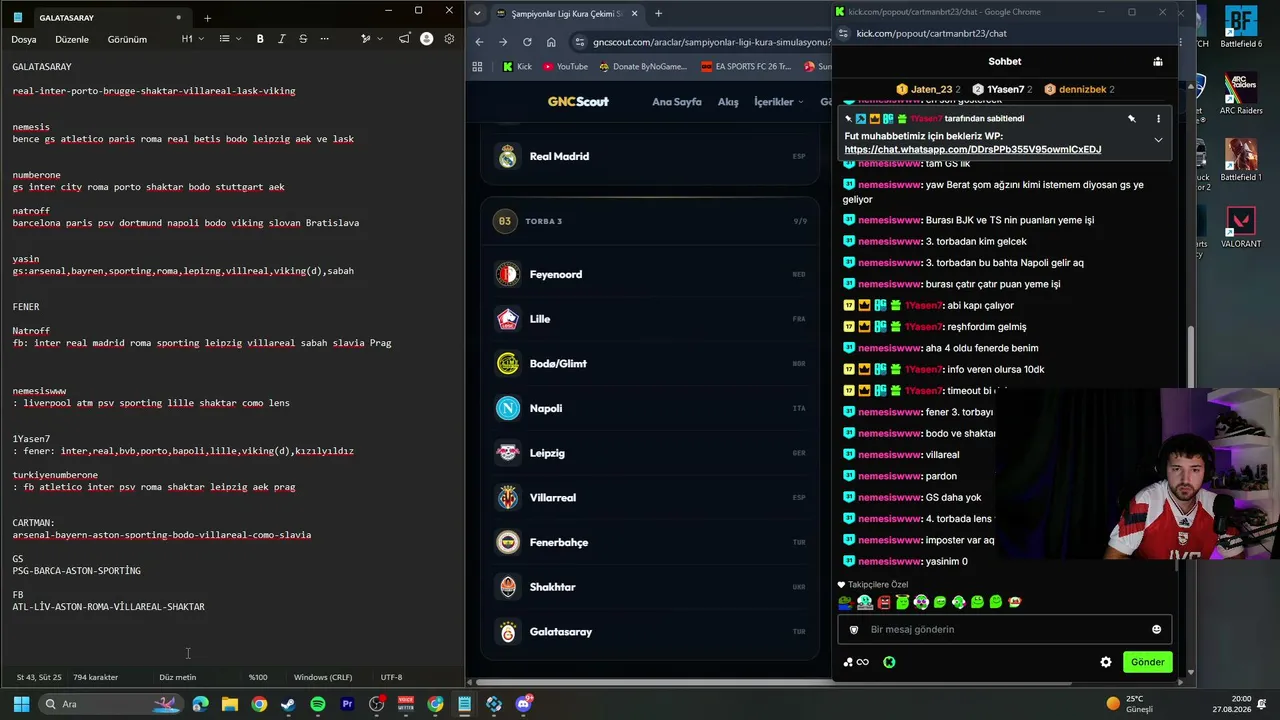Expand the pinned chat message

click(x=1158, y=140)
